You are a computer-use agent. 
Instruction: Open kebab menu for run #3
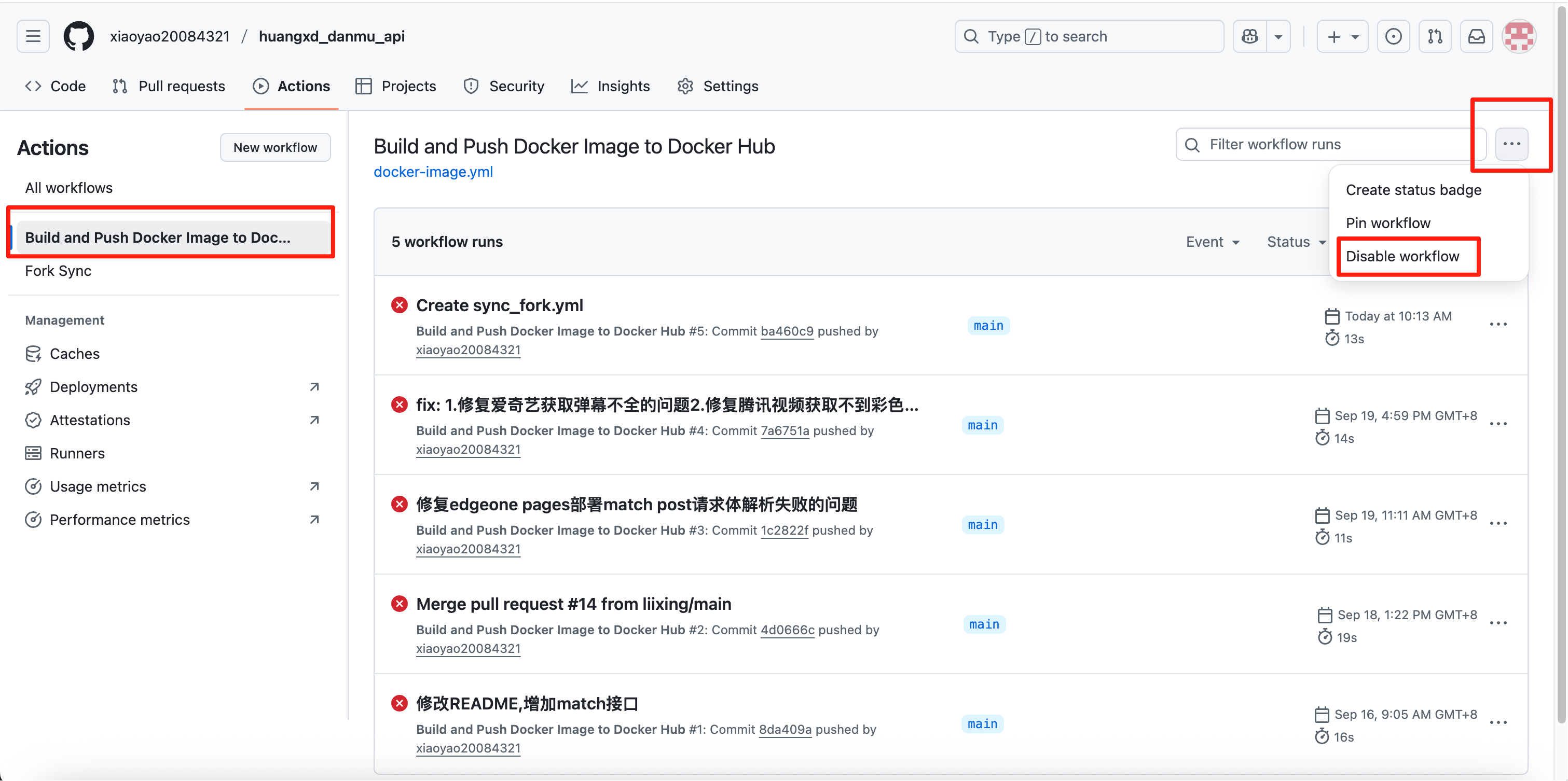(1498, 524)
